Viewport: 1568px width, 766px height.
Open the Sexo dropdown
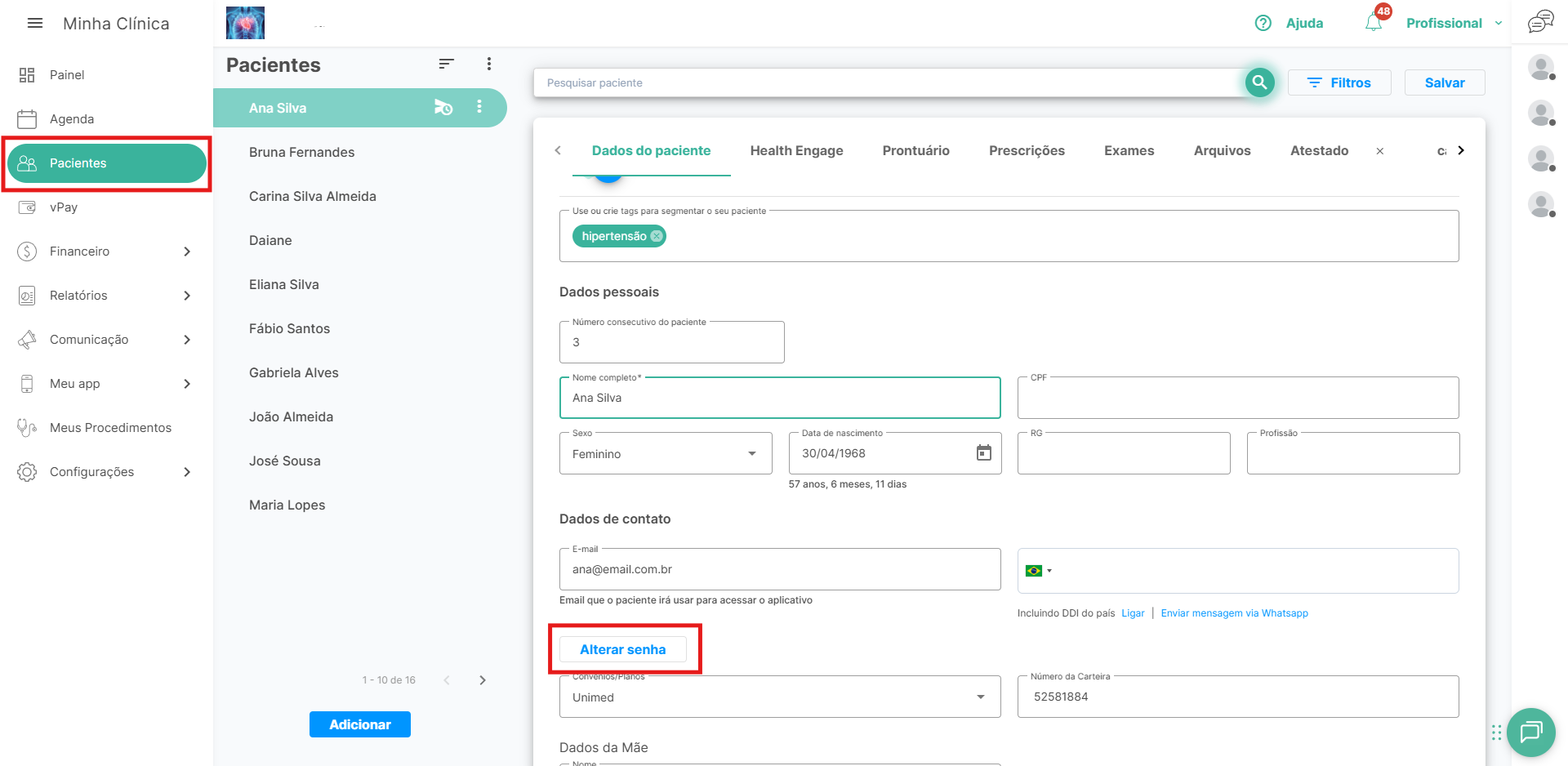[x=666, y=454]
